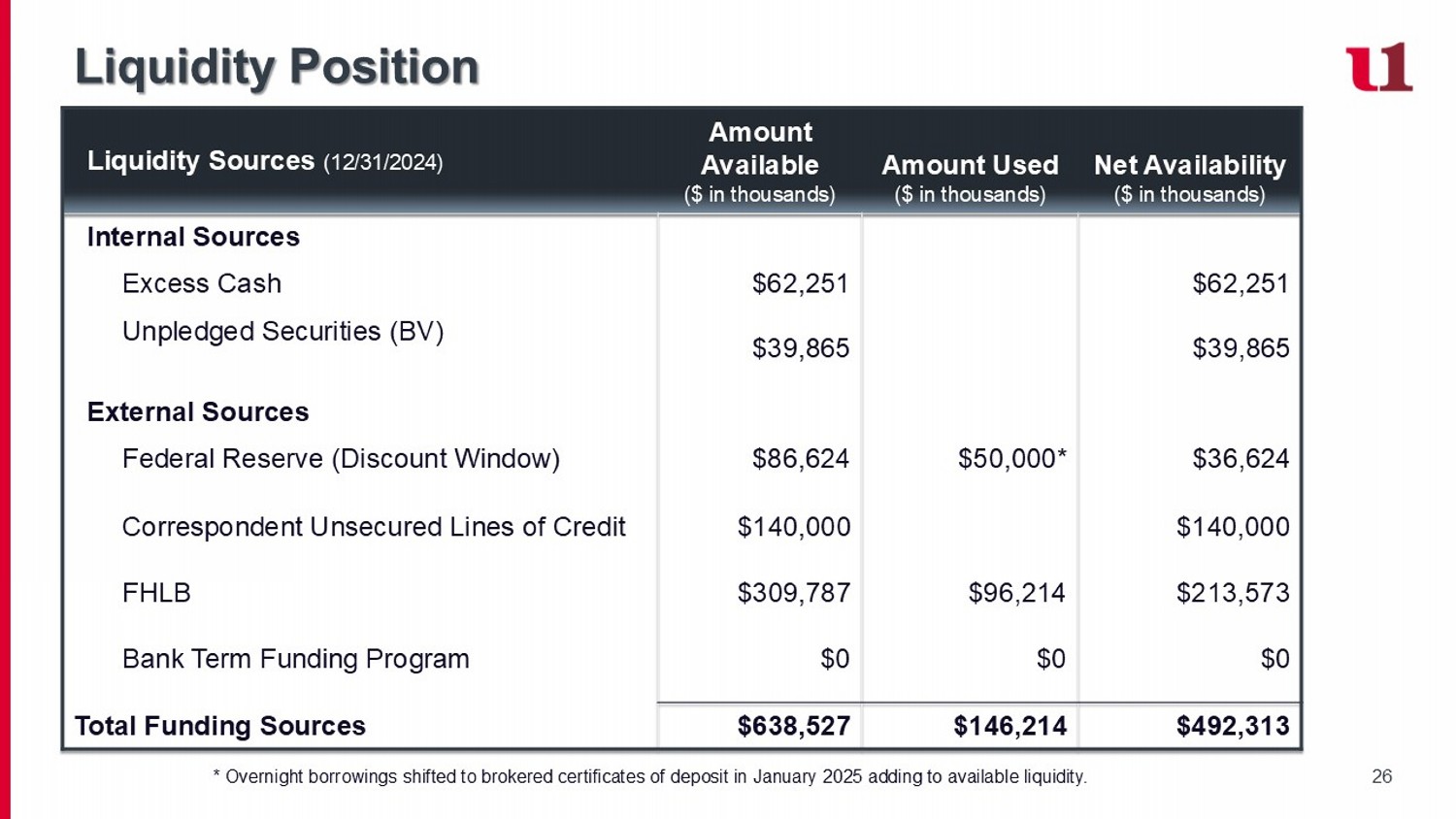Select the Amount Available column header
The image size is (1456, 819).
click(x=759, y=162)
